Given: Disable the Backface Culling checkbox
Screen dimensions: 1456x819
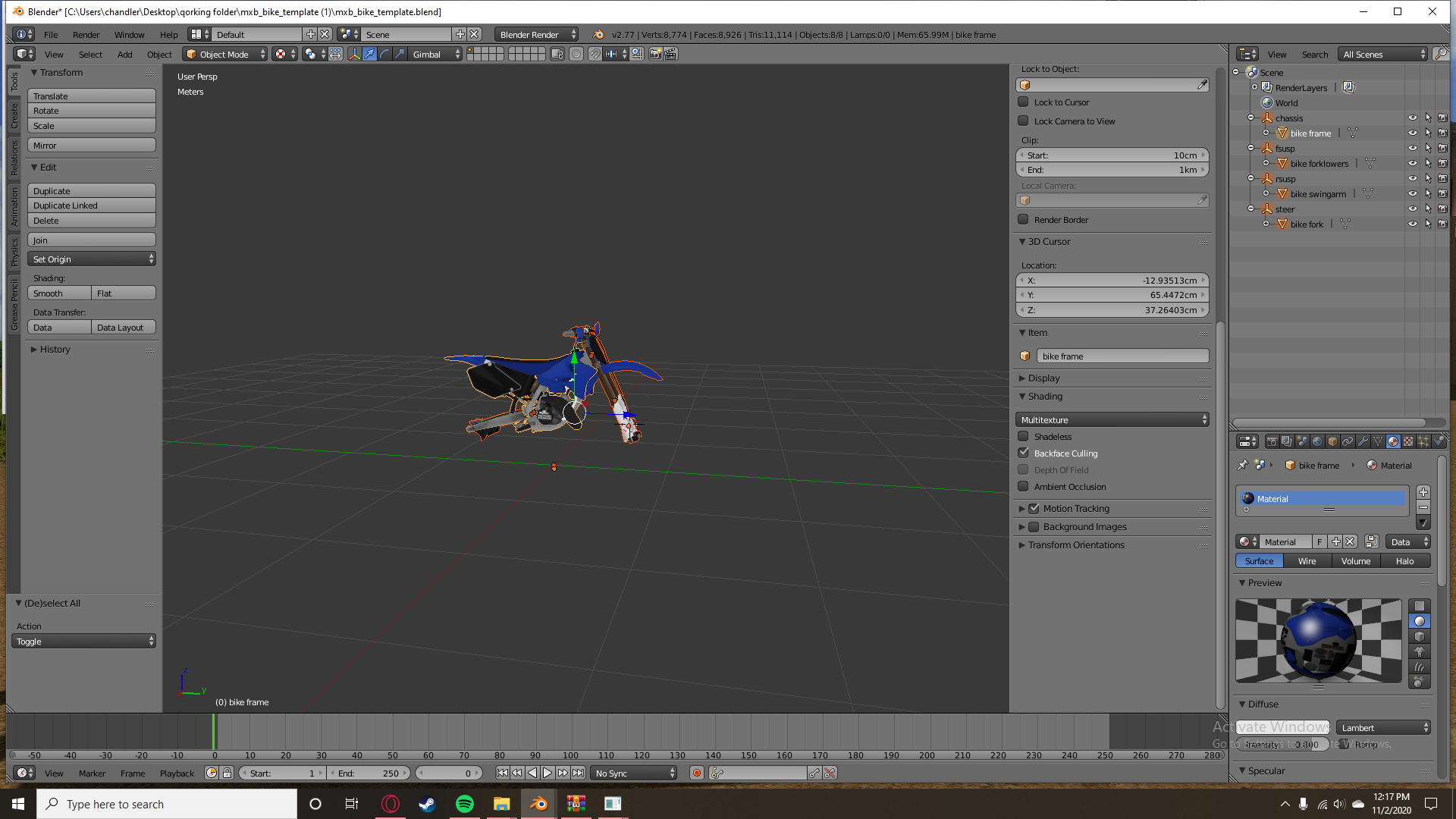Looking at the screenshot, I should (1023, 453).
